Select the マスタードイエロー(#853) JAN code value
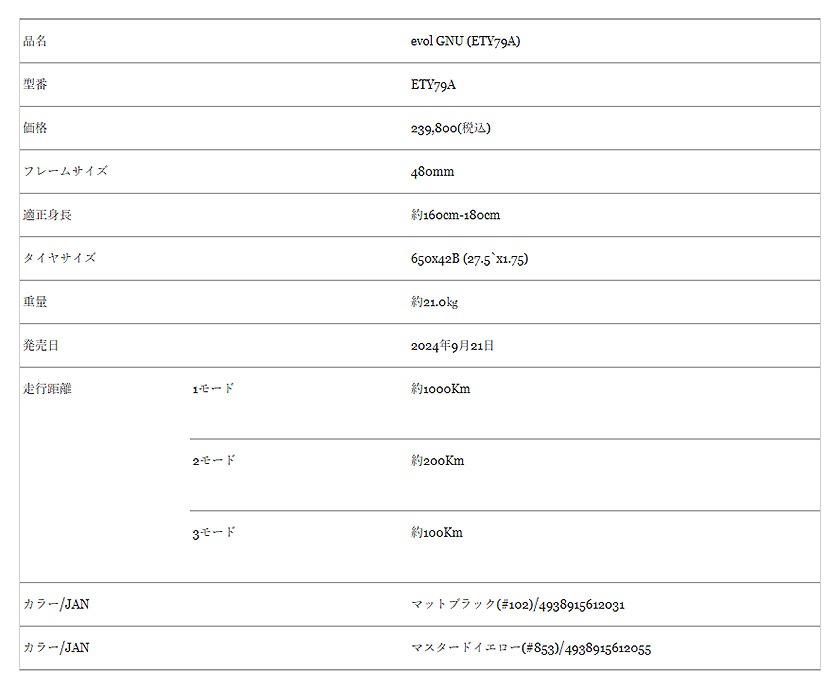Viewport: 840px width, 689px height. [530, 648]
